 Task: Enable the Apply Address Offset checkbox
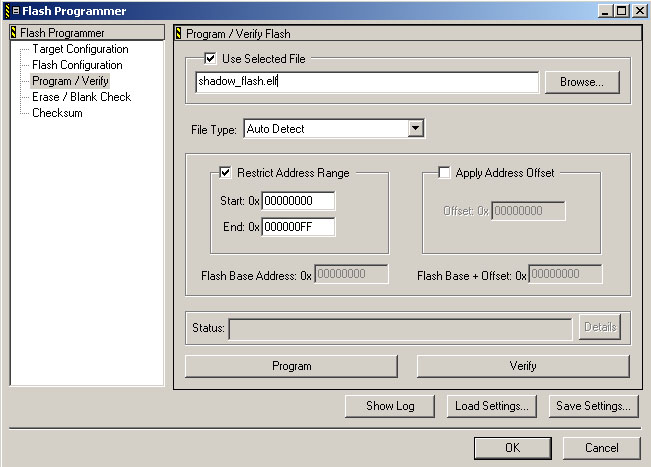(444, 173)
